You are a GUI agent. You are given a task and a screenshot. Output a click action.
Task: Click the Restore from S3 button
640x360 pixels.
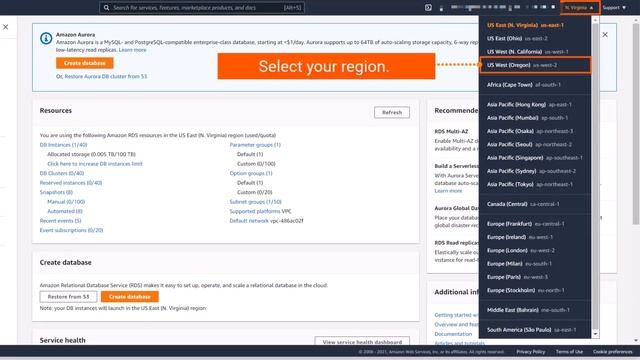[68, 297]
